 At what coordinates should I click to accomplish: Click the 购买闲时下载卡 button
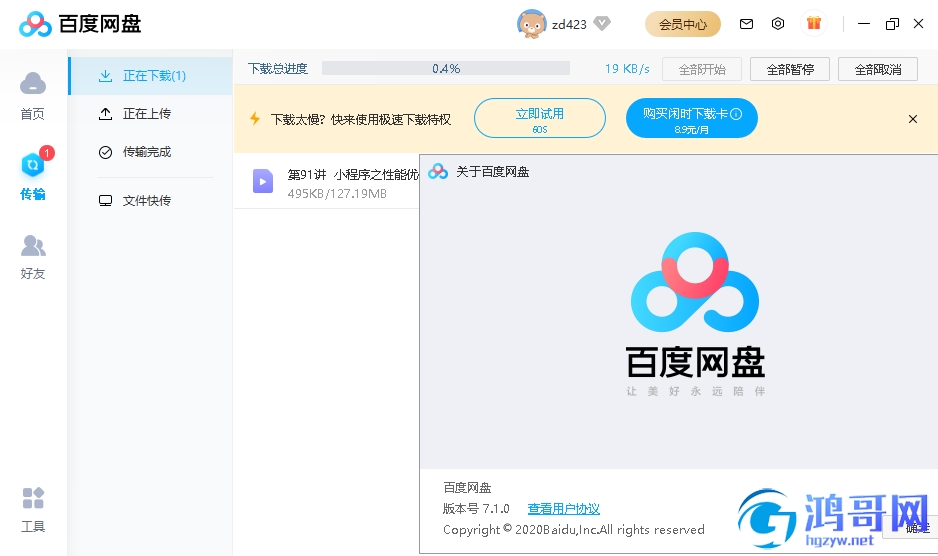692,118
